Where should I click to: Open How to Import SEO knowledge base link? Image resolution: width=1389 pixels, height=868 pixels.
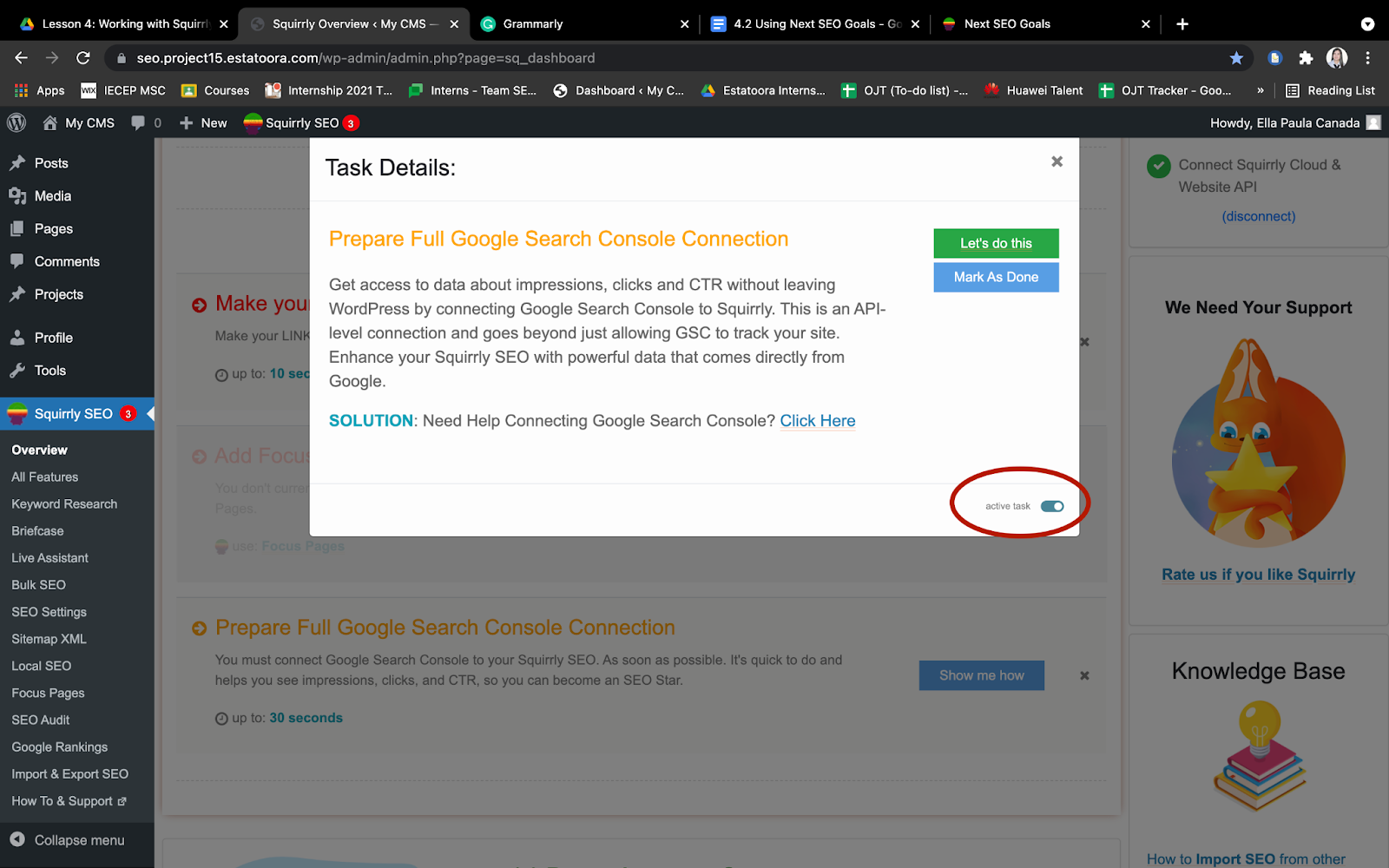(x=1246, y=858)
